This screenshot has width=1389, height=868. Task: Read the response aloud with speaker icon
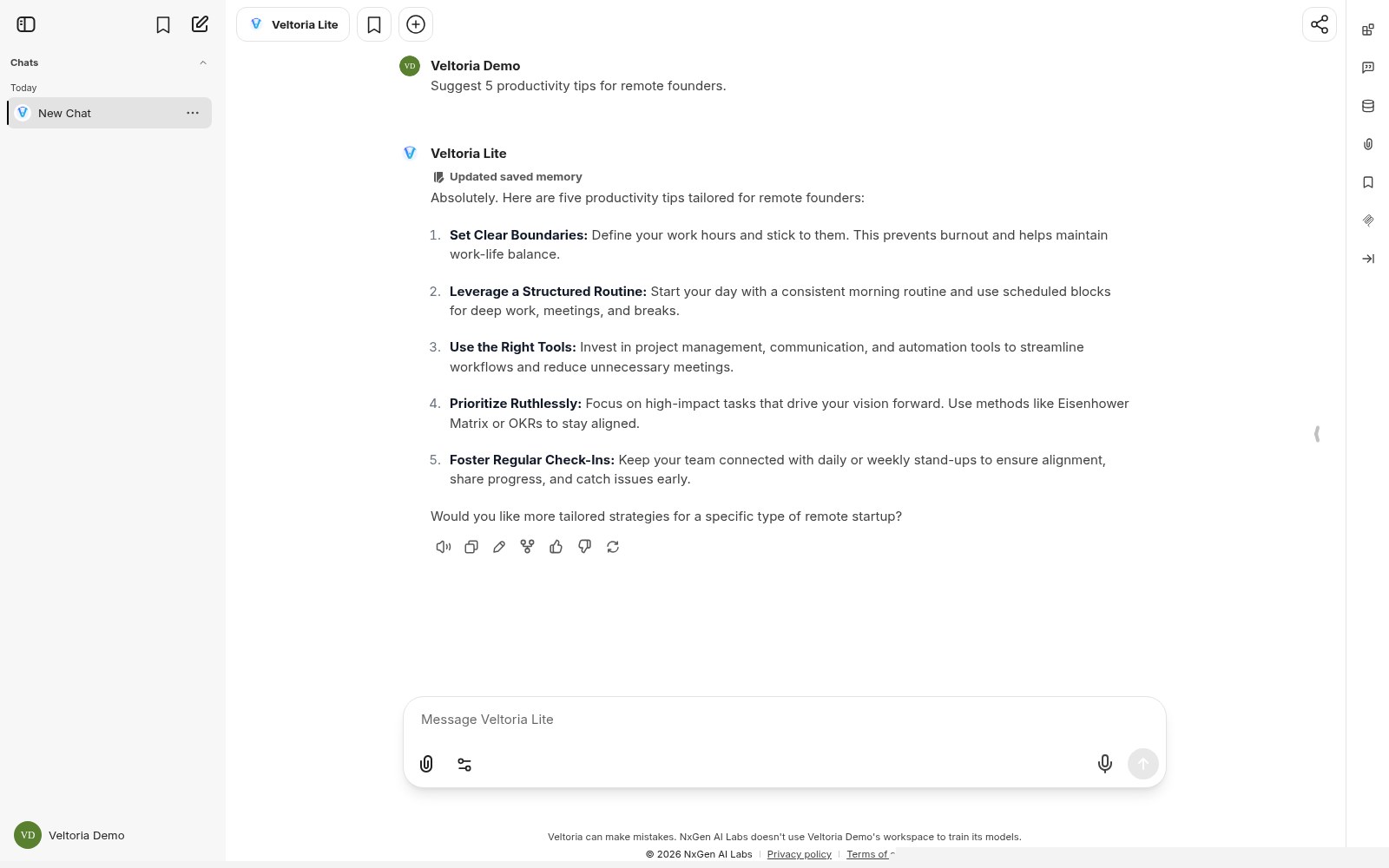(444, 547)
